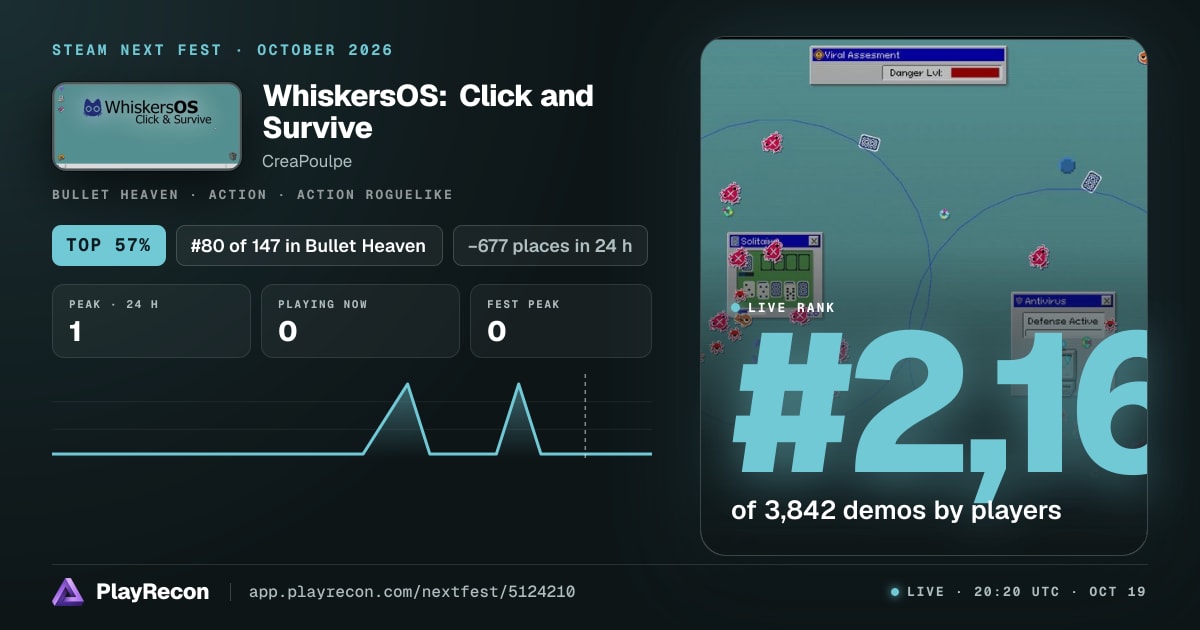Click the blue hexagon object in game screenshot
The width and height of the screenshot is (1200, 630).
click(x=1067, y=165)
